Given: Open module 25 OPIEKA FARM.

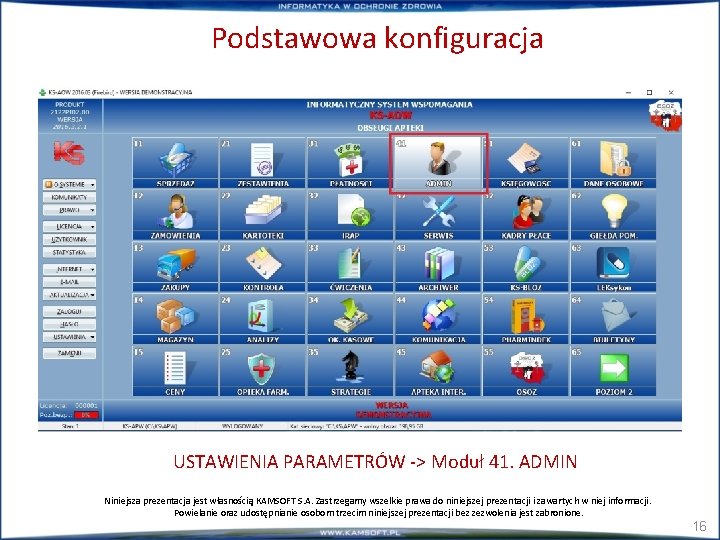Looking at the screenshot, I should (x=263, y=371).
